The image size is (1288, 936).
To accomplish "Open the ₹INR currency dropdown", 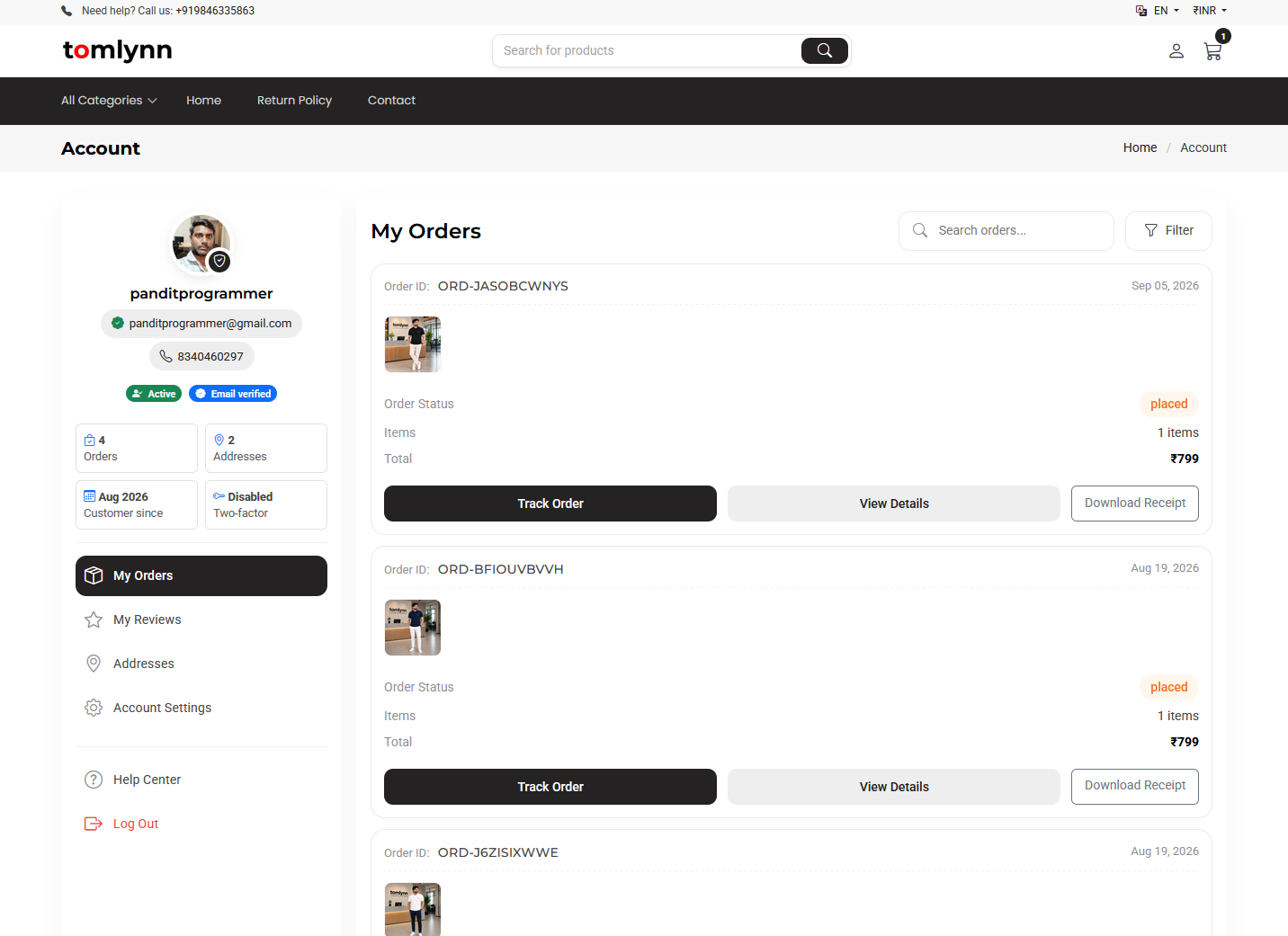I will point(1210,11).
